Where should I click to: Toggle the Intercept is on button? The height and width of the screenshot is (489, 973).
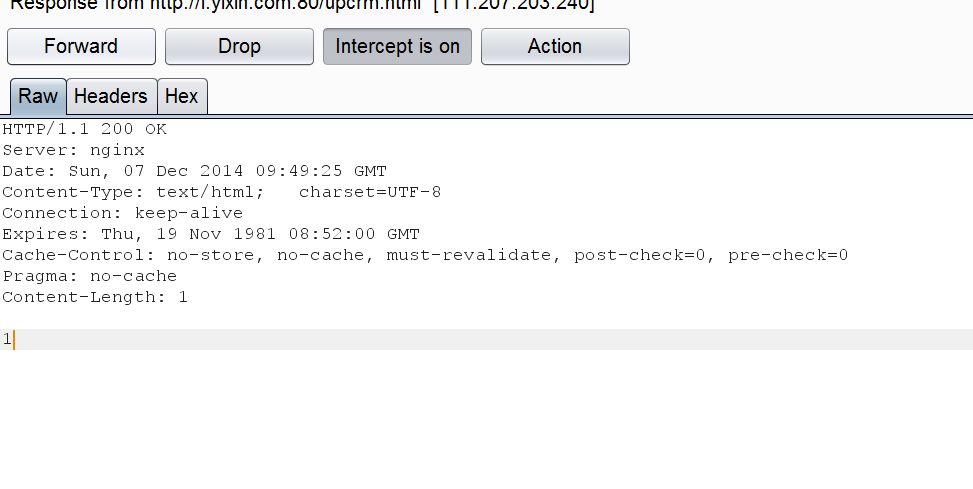tap(397, 47)
